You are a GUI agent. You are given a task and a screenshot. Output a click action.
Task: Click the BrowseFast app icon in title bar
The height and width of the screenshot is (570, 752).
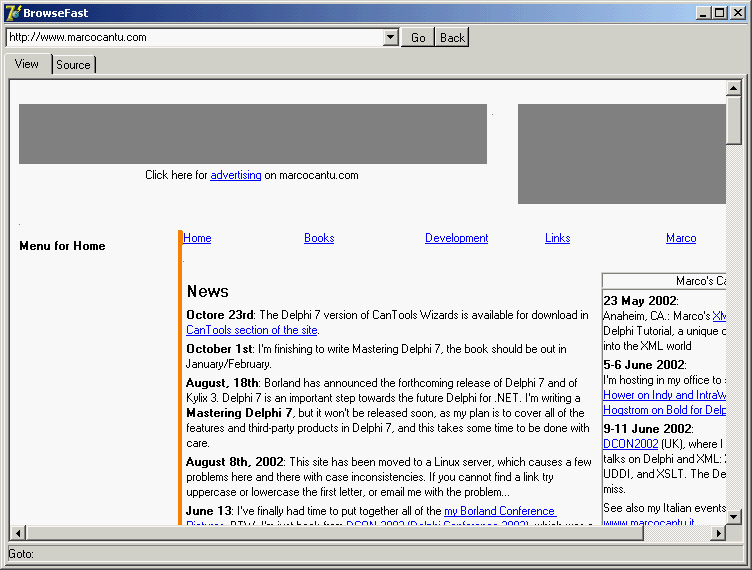[13, 13]
